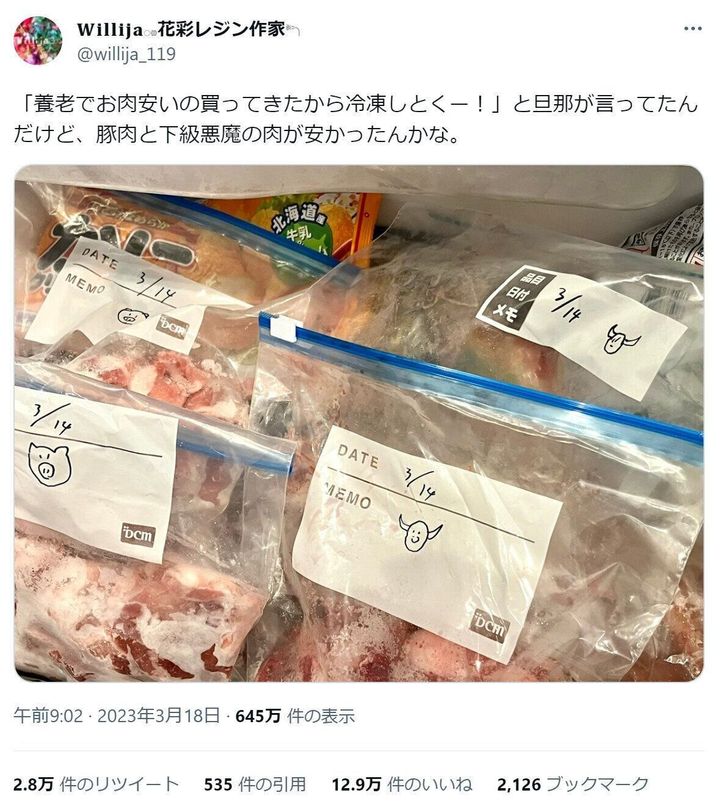Click the DCM logo on the bottom-right label
This screenshot has width=720, height=806.
click(x=490, y=626)
